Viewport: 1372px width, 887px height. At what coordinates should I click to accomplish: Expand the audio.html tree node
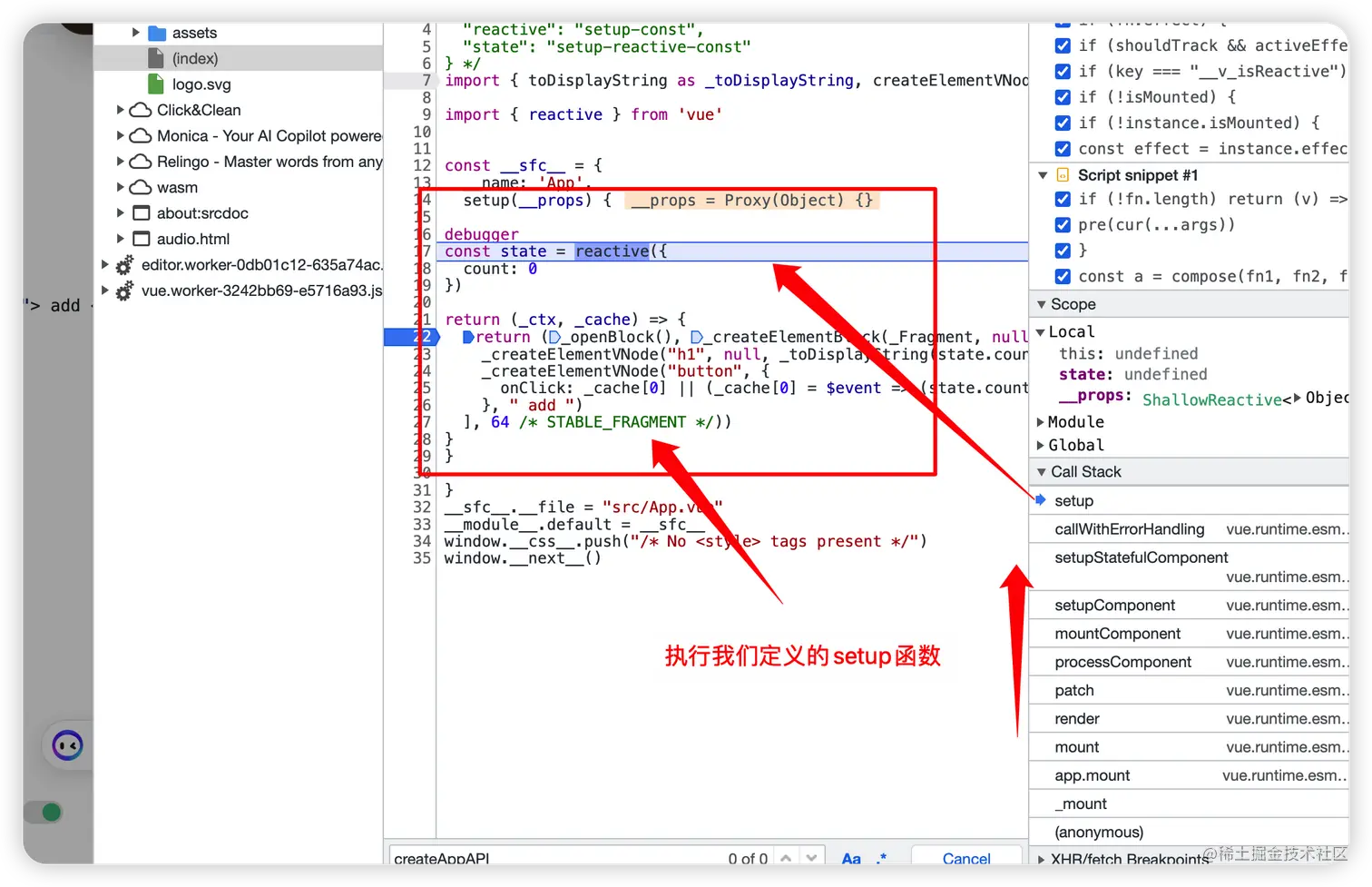click(x=120, y=239)
